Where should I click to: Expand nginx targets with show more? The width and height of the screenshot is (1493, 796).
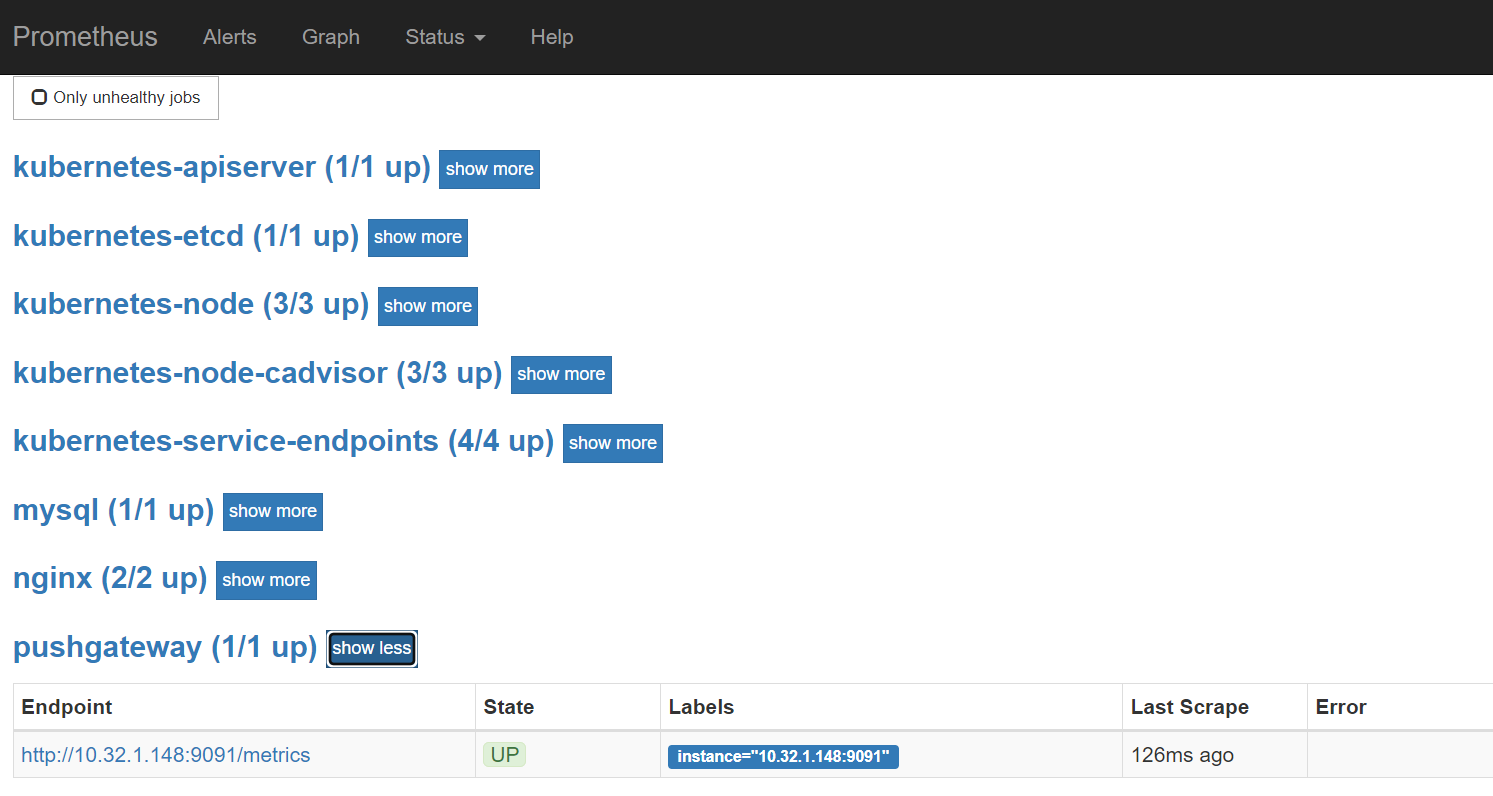pos(266,580)
